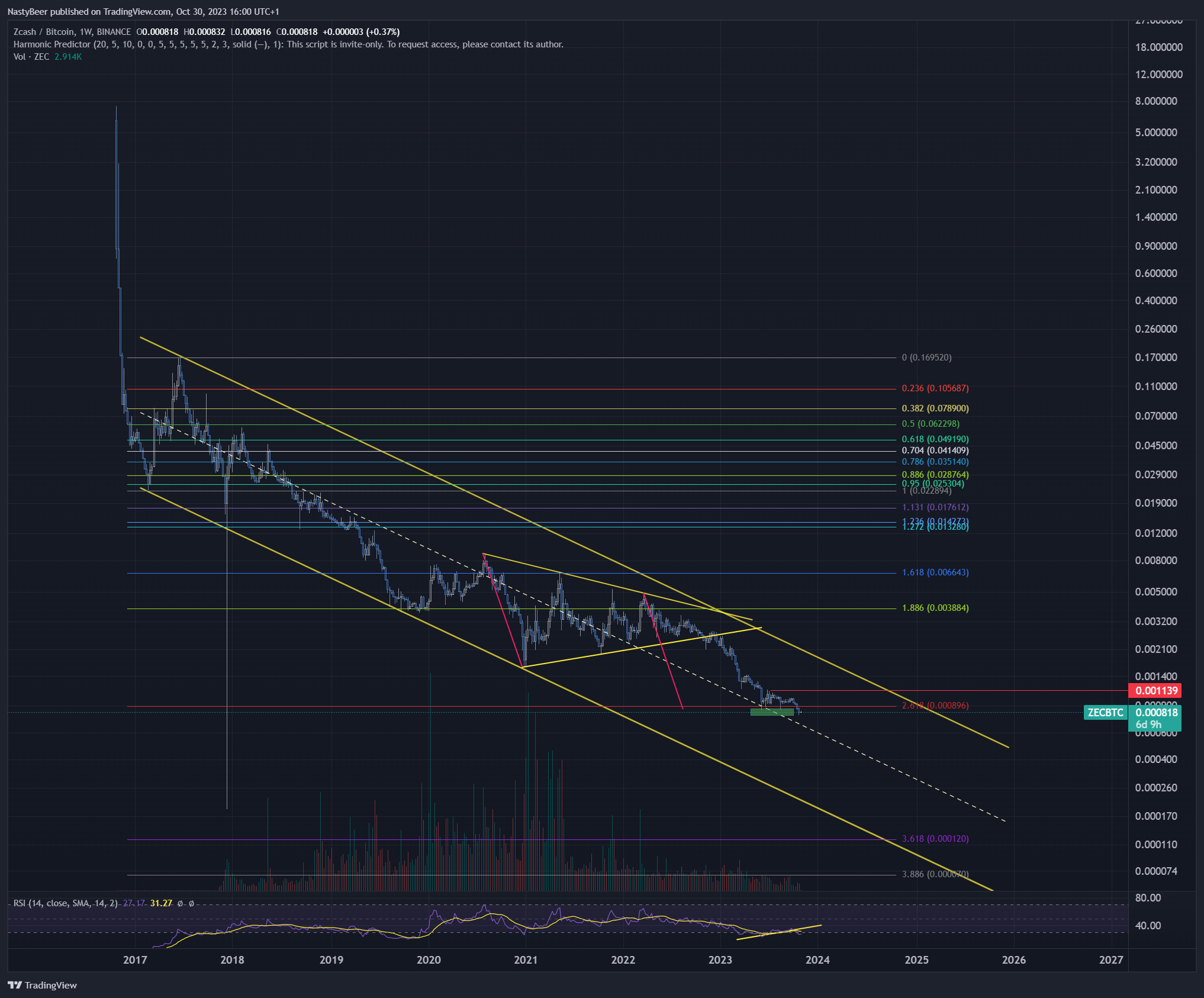Click the 2019 time axis label
1204x998 pixels.
(331, 960)
